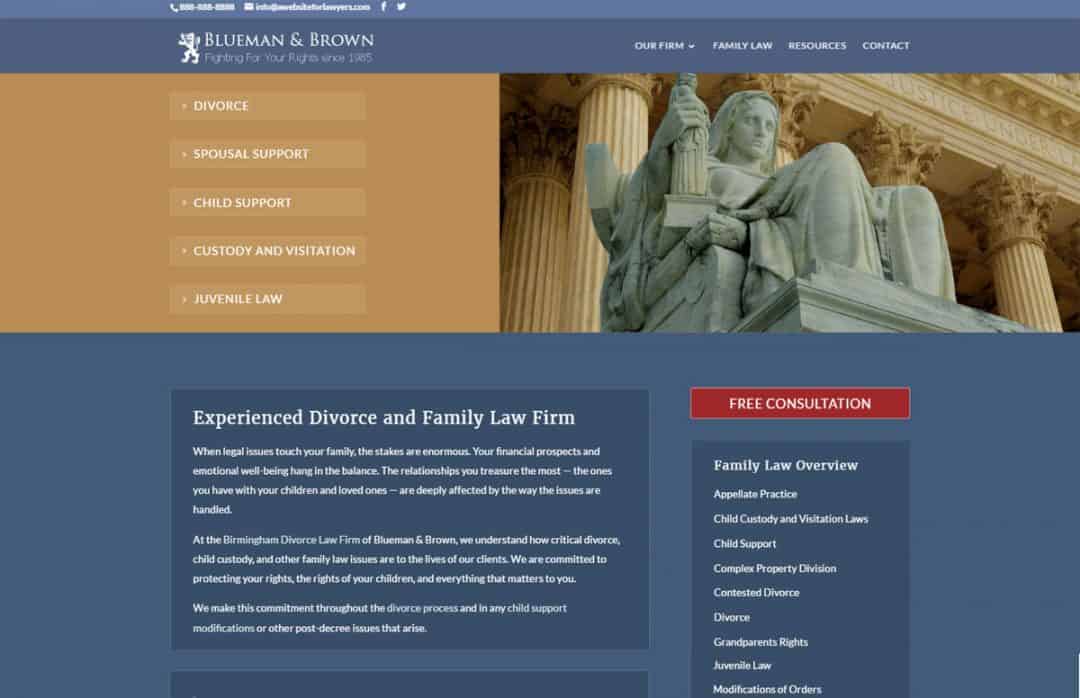This screenshot has height=698, width=1080.
Task: Open the Birmingham Divorce Law Firm link
Action: coord(291,540)
